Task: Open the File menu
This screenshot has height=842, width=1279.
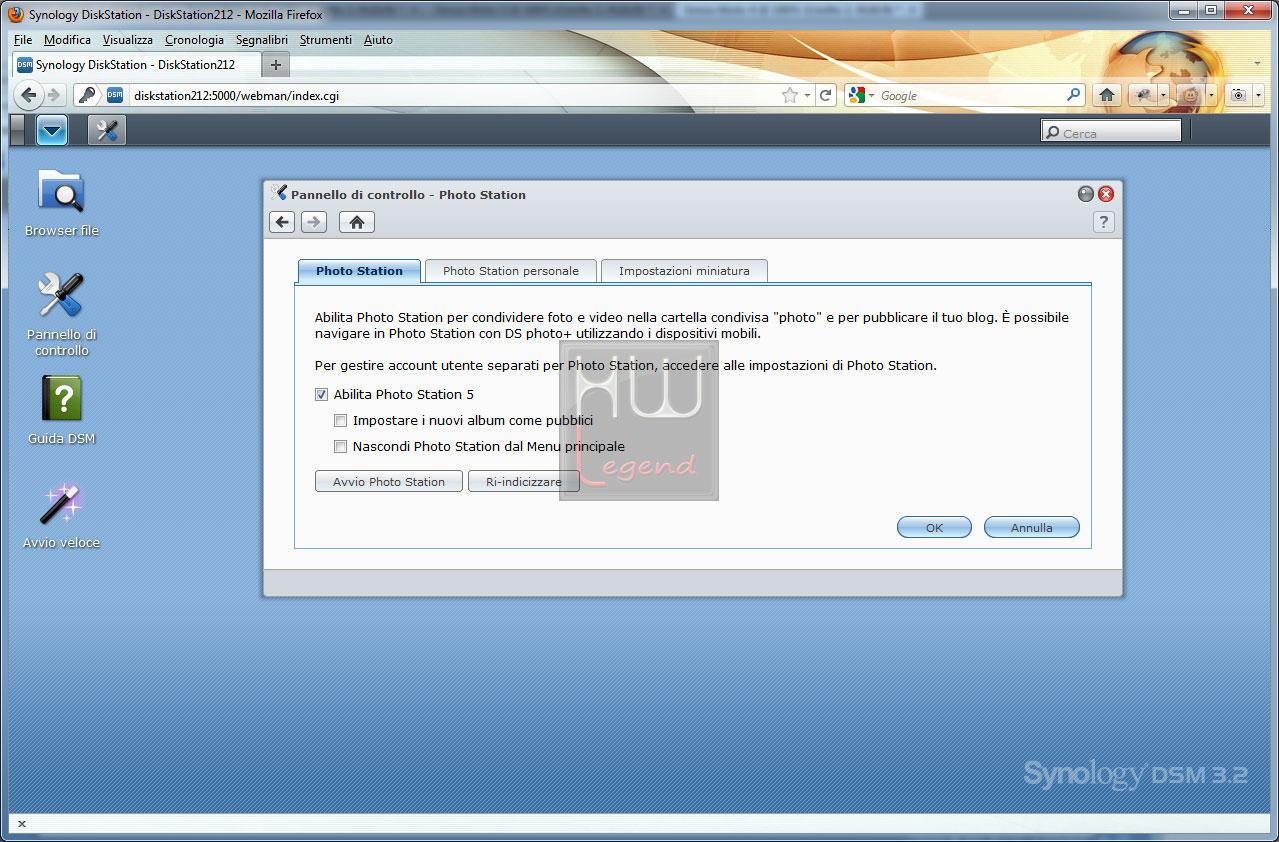Action: click(23, 40)
